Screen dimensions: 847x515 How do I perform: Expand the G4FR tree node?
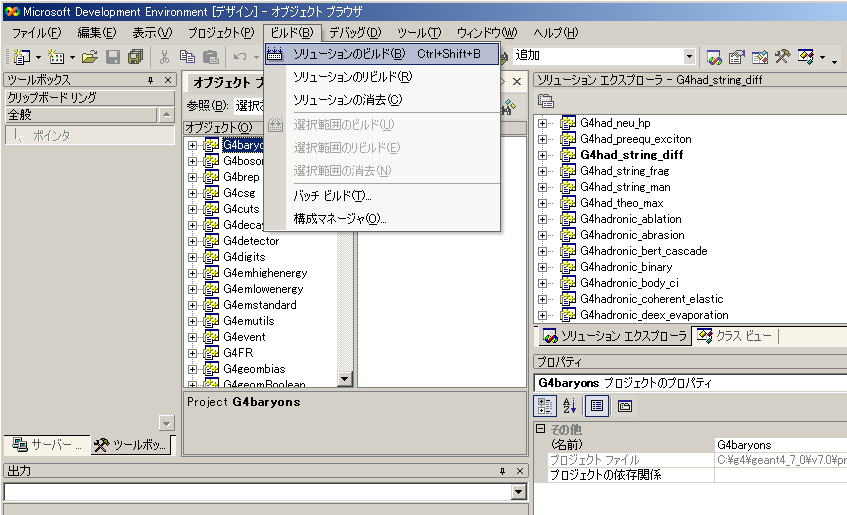(x=192, y=353)
